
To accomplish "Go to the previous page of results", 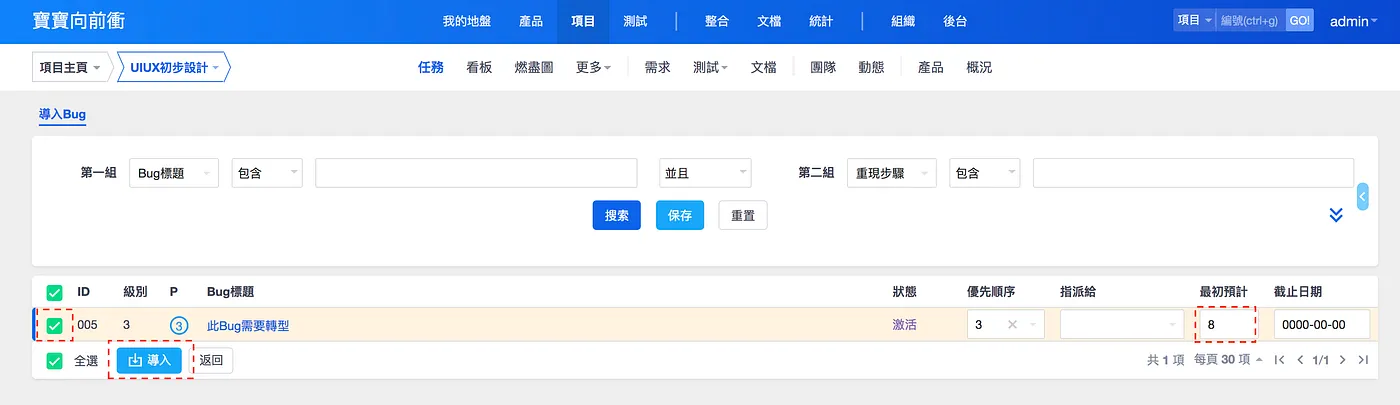I will click(x=1300, y=360).
